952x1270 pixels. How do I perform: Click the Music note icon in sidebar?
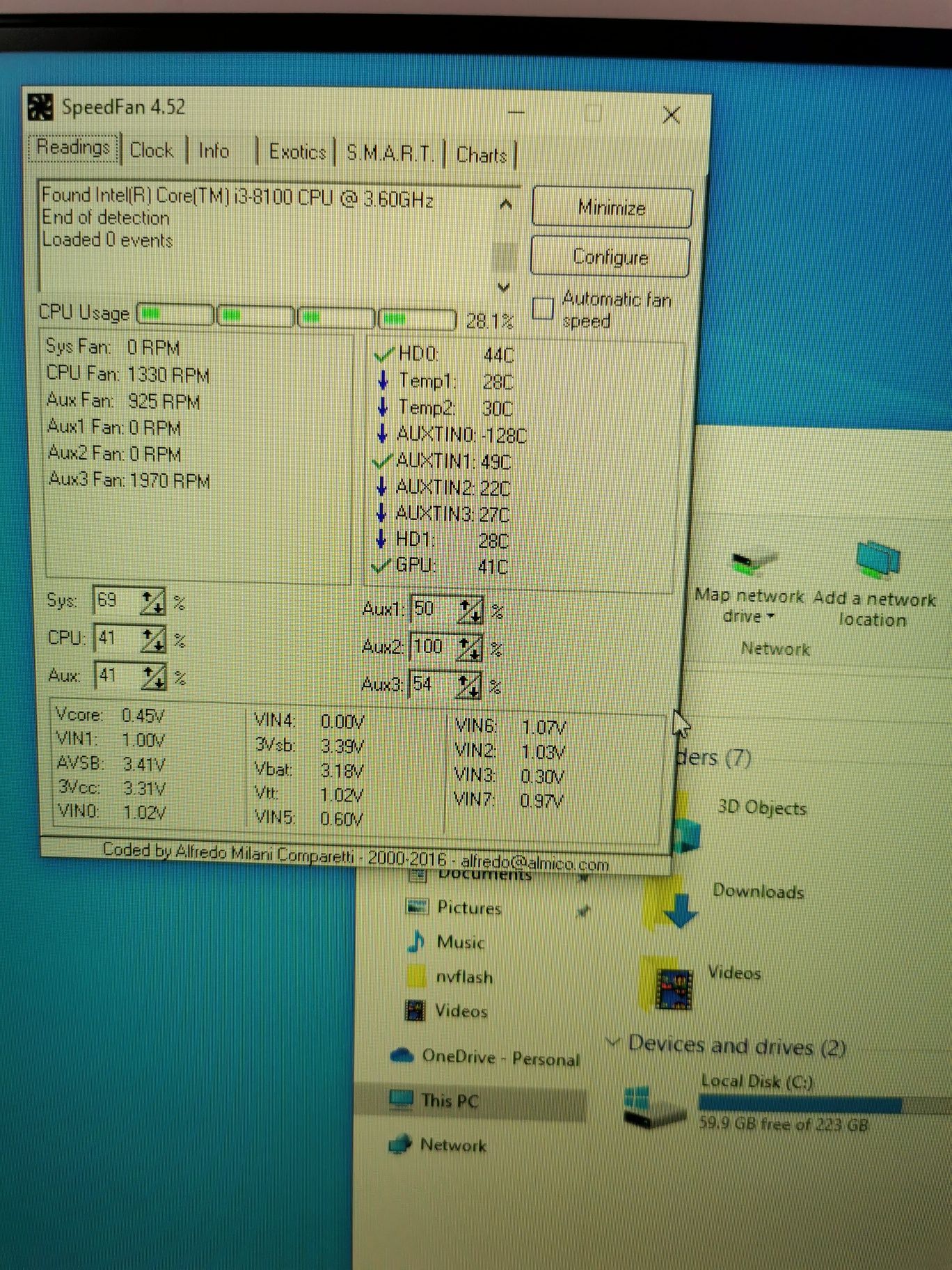(x=417, y=941)
